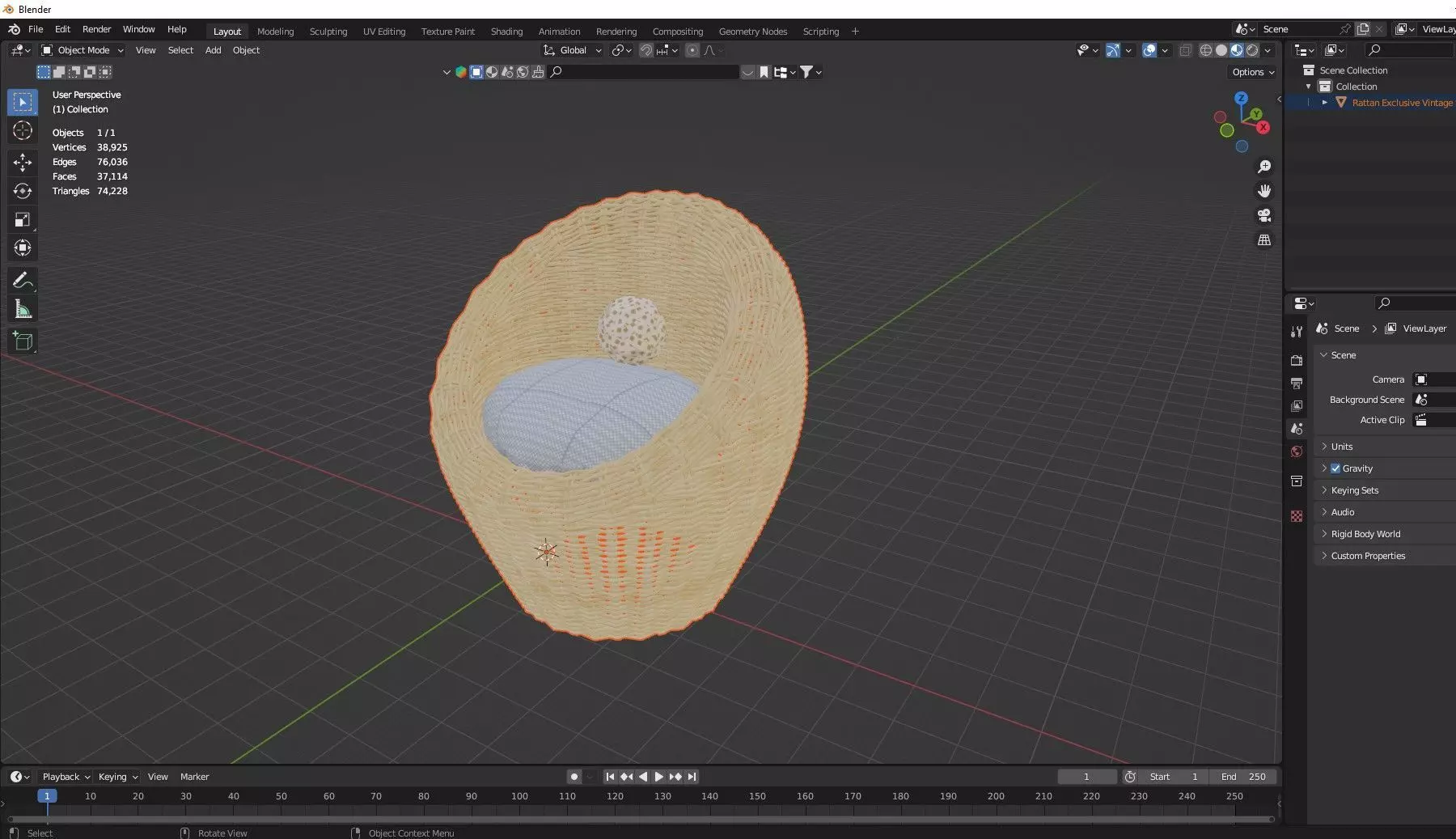
Task: Open the Options dropdown in the viewport
Action: tap(1253, 72)
